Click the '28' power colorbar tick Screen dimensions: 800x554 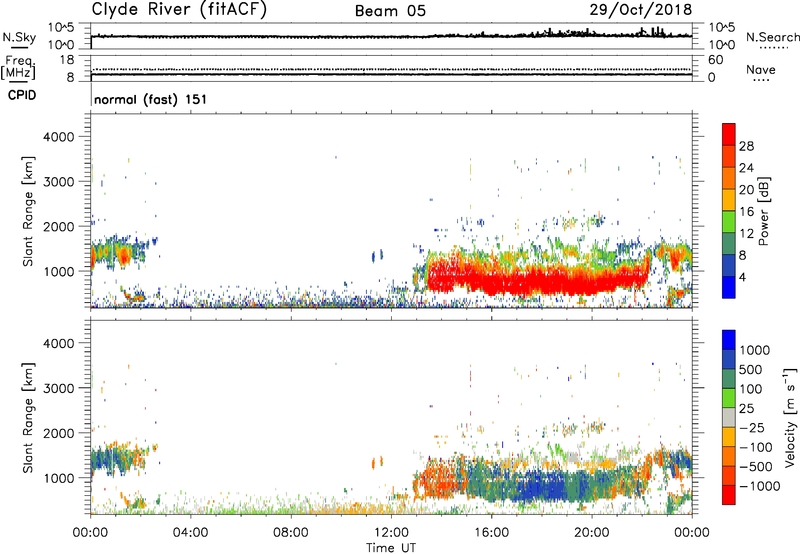pos(746,146)
